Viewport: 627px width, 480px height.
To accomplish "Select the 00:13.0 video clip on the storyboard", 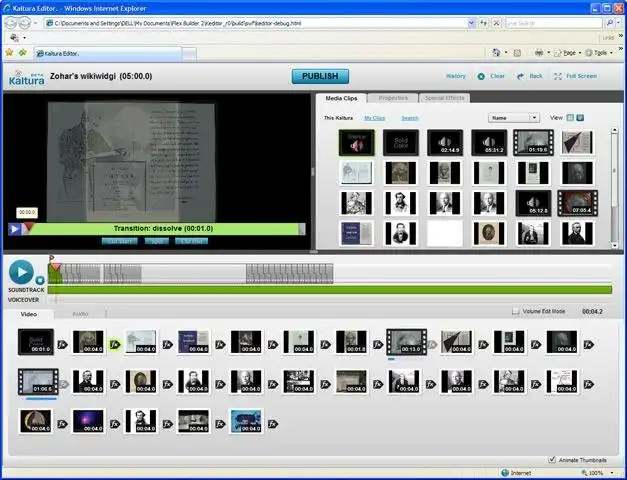I will [406, 342].
